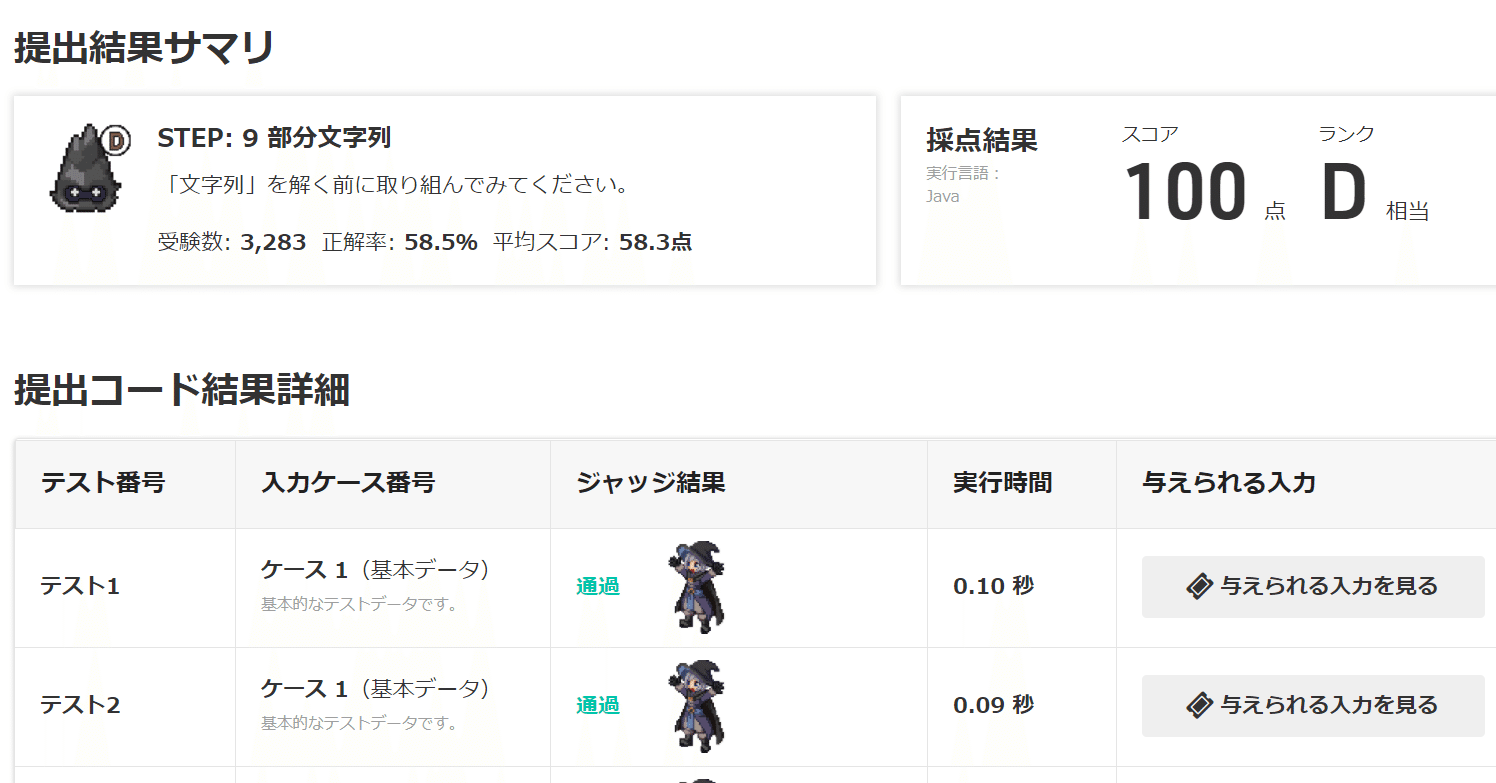Viewport: 1496px width, 783px height.
Task: Click the large rank D letter
Action: pos(1343,193)
